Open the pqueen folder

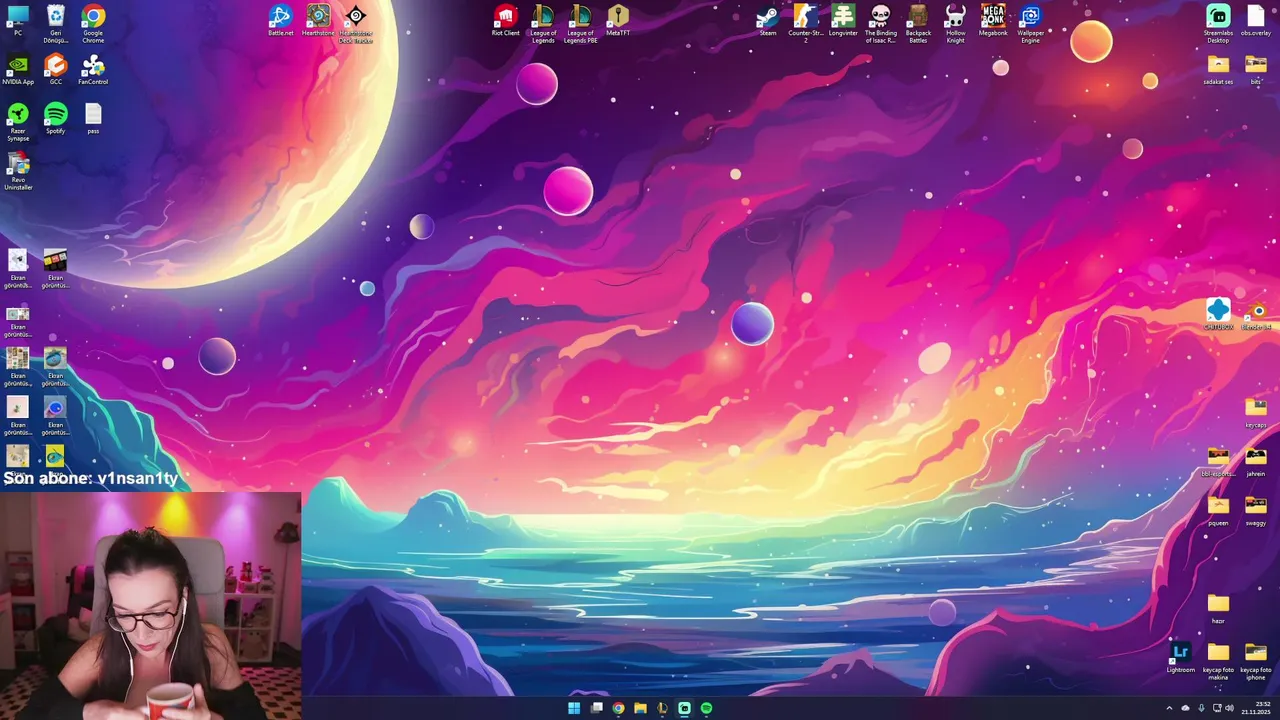point(1218,510)
